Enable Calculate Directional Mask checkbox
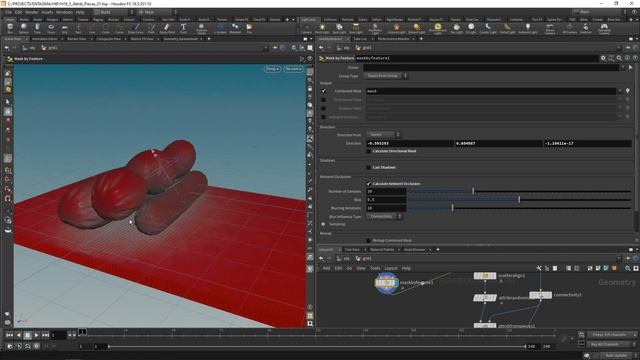 (x=369, y=151)
